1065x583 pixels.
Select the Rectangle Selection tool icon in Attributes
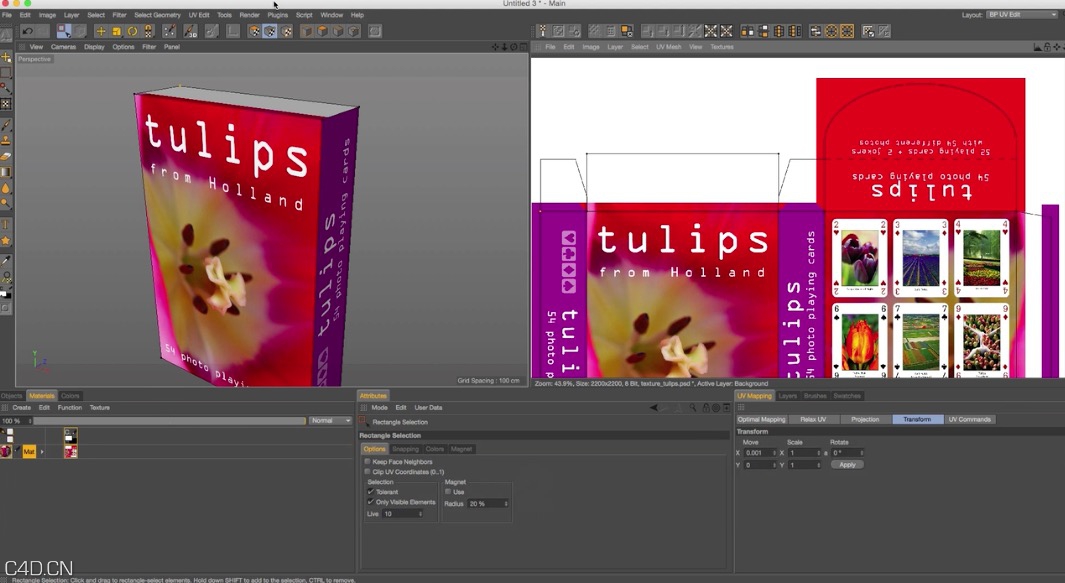click(363, 421)
